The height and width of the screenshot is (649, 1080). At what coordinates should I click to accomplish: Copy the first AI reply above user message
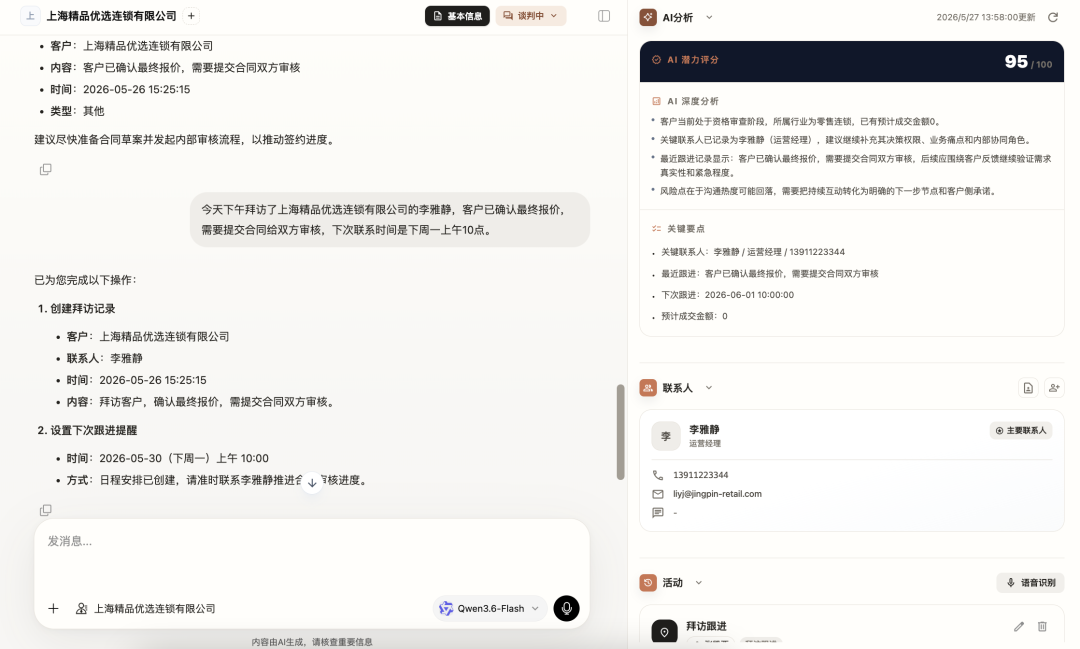[45, 169]
